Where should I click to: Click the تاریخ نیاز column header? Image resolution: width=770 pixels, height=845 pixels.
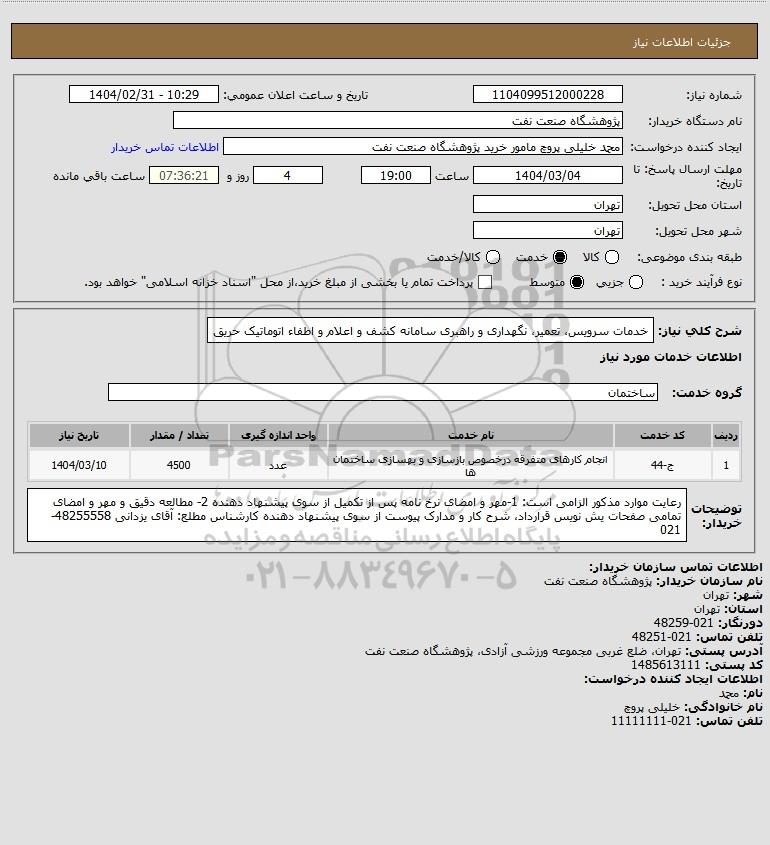[x=79, y=435]
